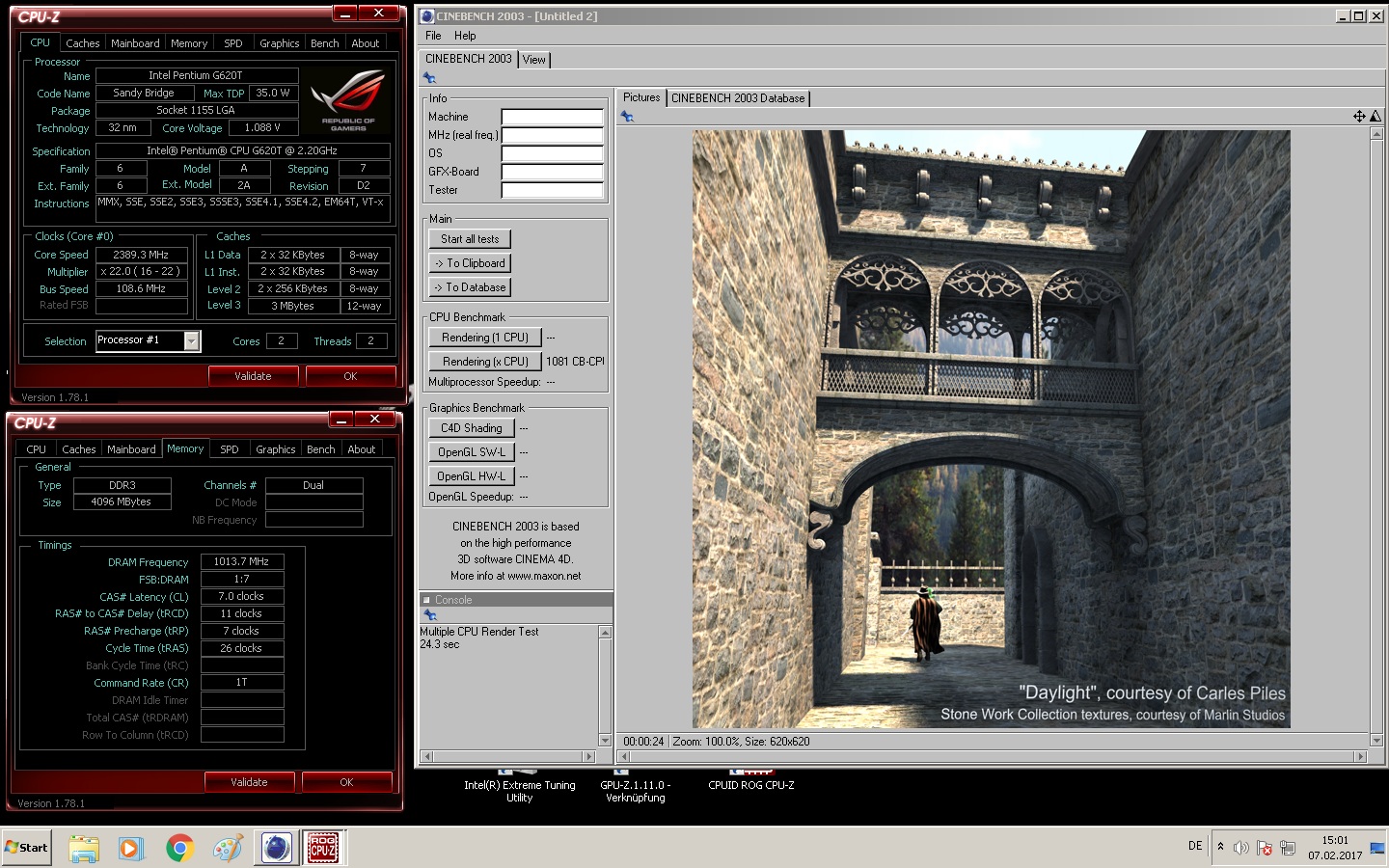This screenshot has width=1389, height=868.
Task: Click Start all tests button
Action: 470,239
